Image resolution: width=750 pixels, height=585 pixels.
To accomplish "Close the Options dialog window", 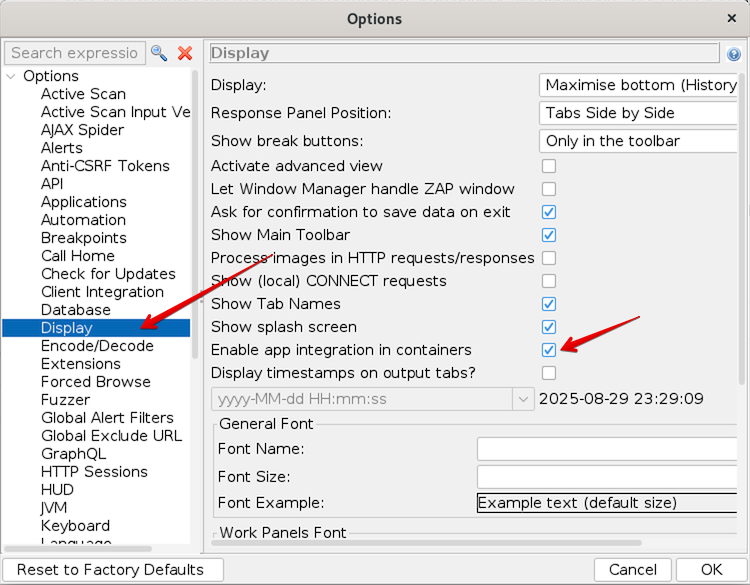I will click(x=731, y=18).
